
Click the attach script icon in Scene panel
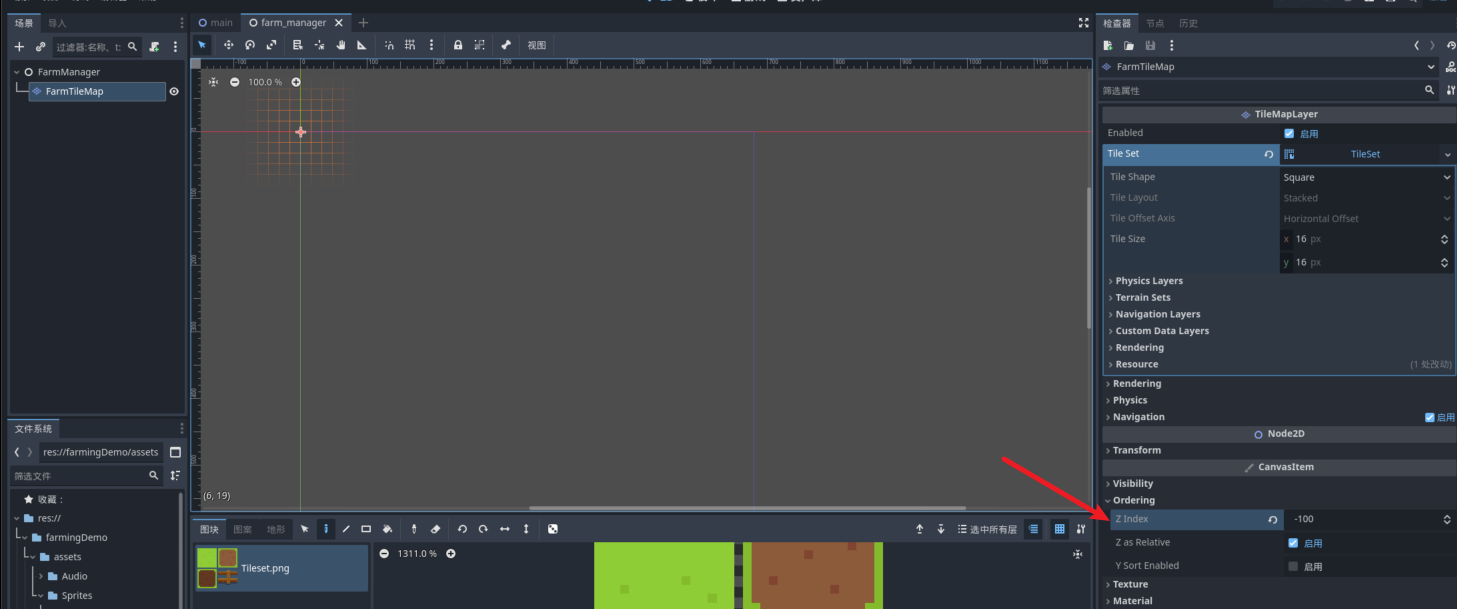pyautogui.click(x=154, y=47)
